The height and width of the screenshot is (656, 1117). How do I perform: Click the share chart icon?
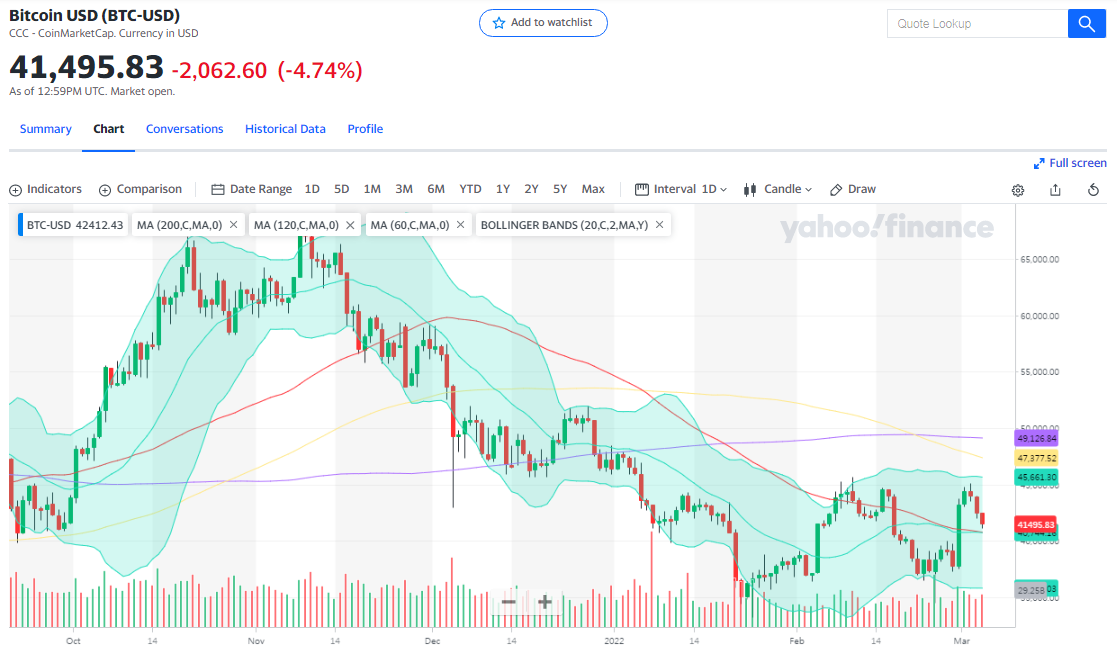coord(1055,189)
